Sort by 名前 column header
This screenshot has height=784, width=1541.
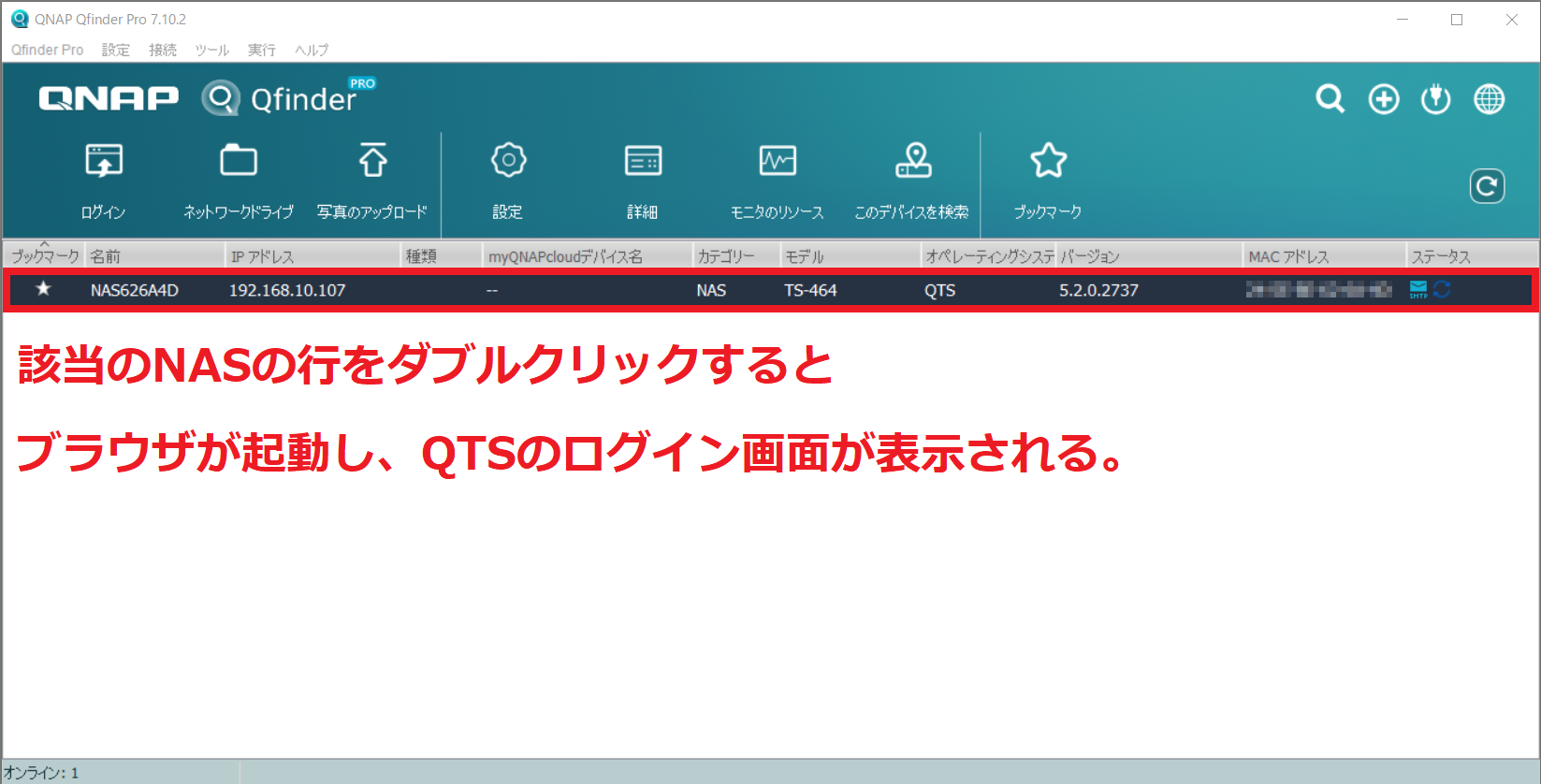pos(155,255)
